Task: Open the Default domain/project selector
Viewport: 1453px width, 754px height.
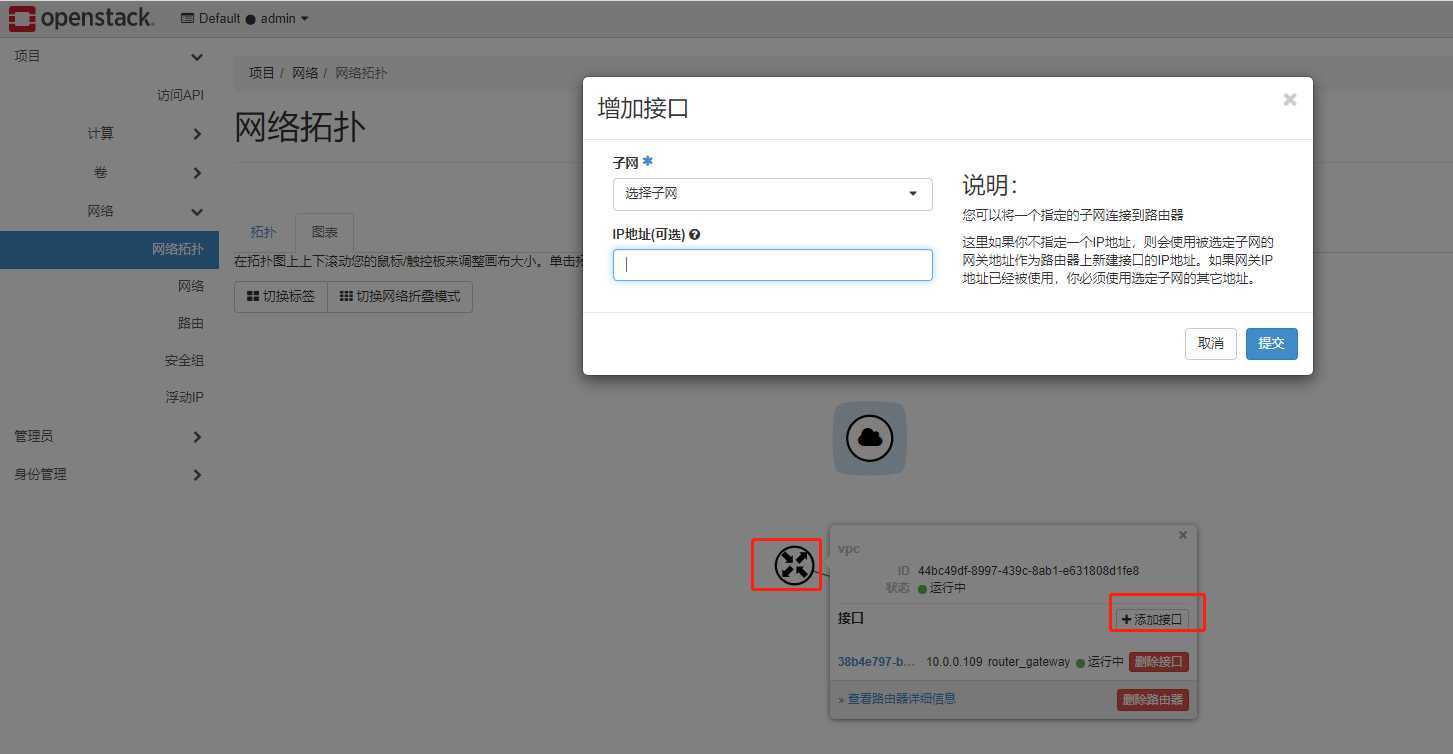Action: (x=210, y=18)
